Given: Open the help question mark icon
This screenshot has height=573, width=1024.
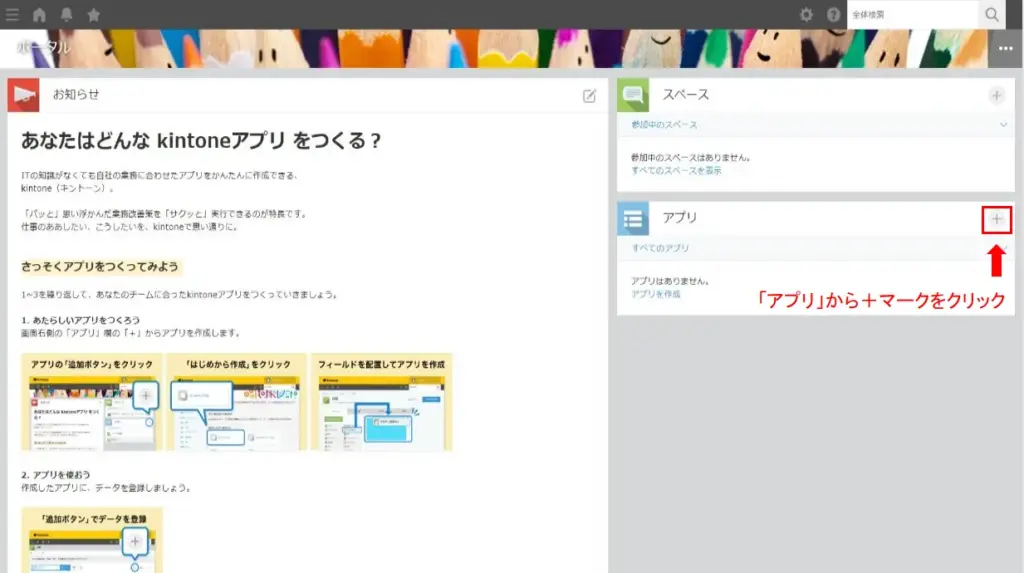Looking at the screenshot, I should [x=833, y=14].
